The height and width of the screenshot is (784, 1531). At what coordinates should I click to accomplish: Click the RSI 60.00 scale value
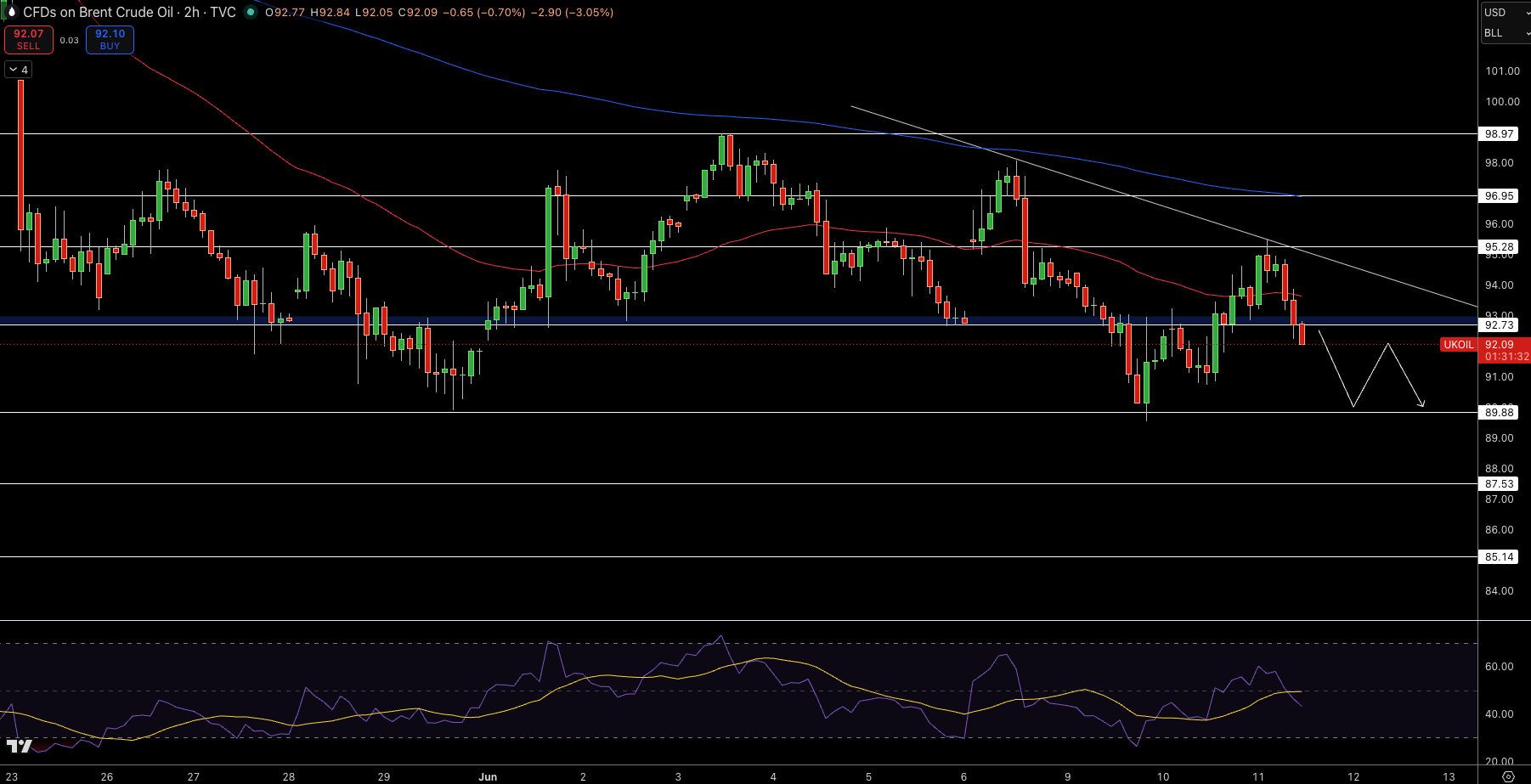1499,667
